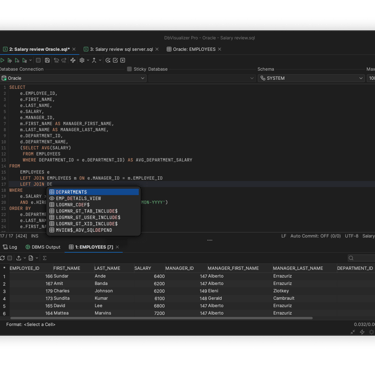375x366 pixels.
Task: Sort by DEPARTMENT_ID column header
Action: 355,268
